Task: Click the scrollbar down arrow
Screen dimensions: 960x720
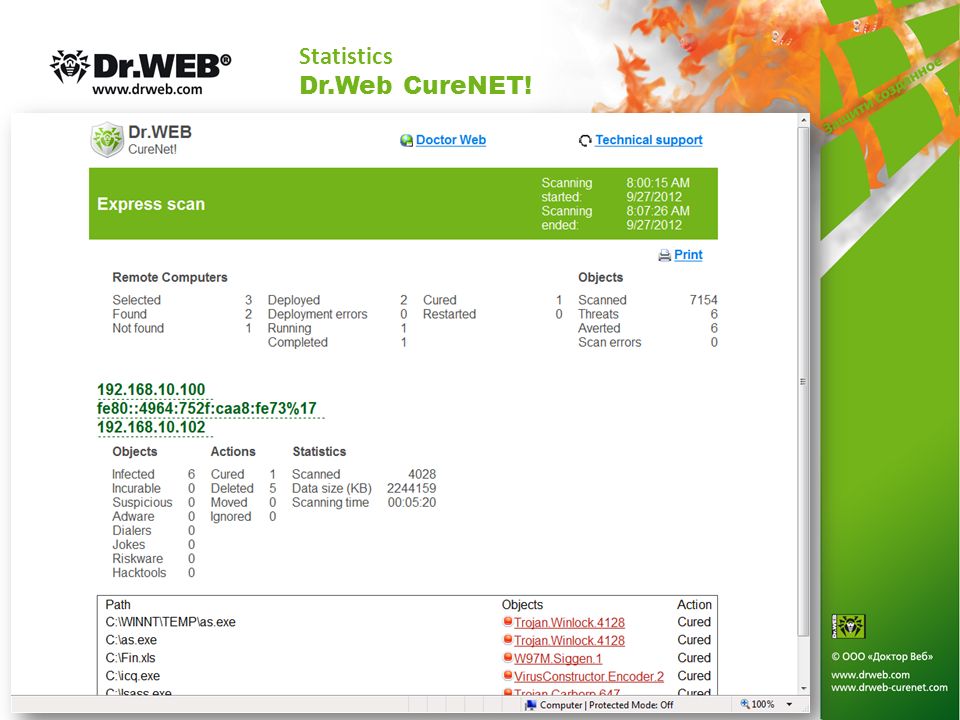Action: tap(803, 688)
